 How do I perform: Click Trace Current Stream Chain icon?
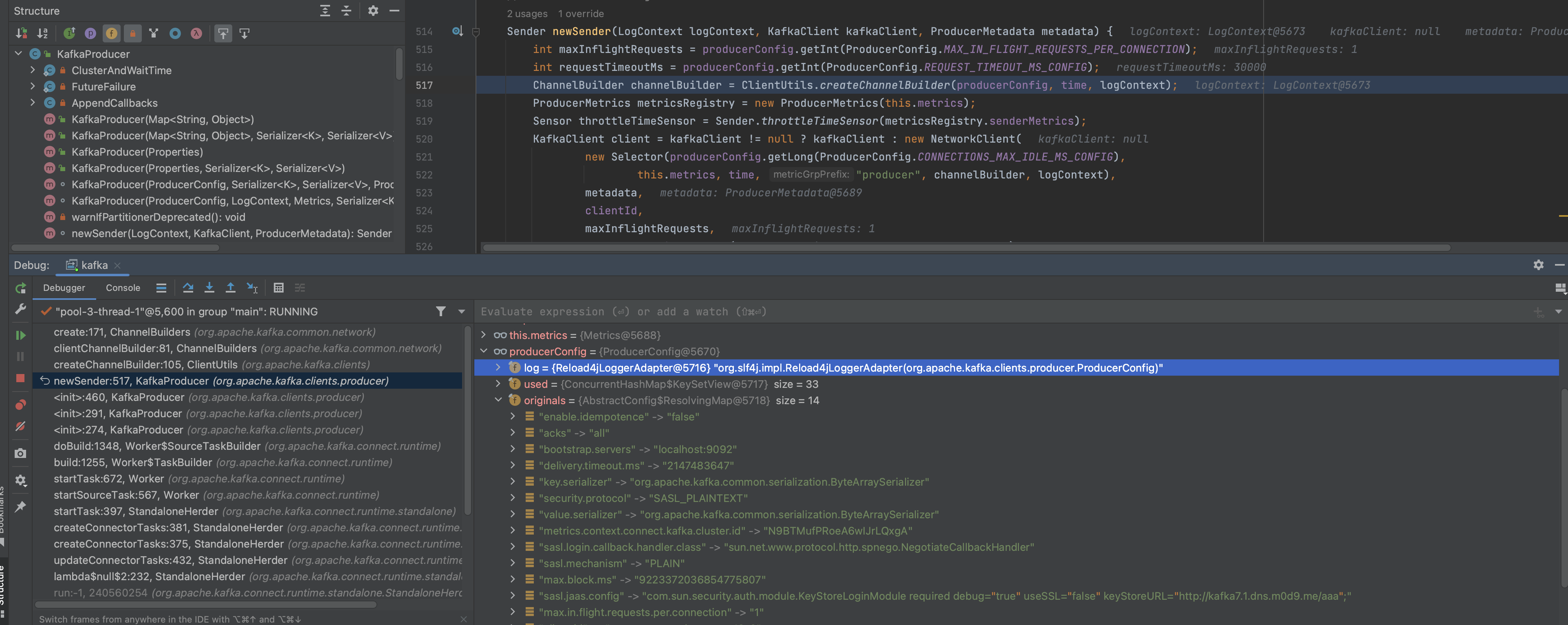coord(300,288)
